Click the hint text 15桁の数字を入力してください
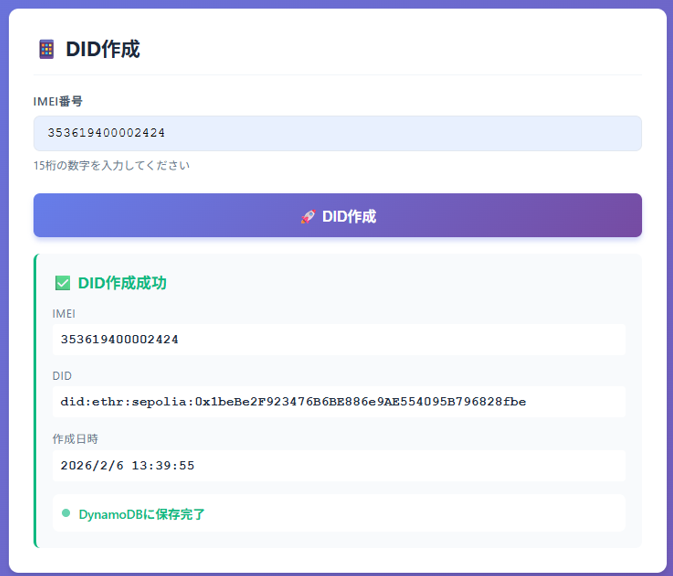 (112, 165)
